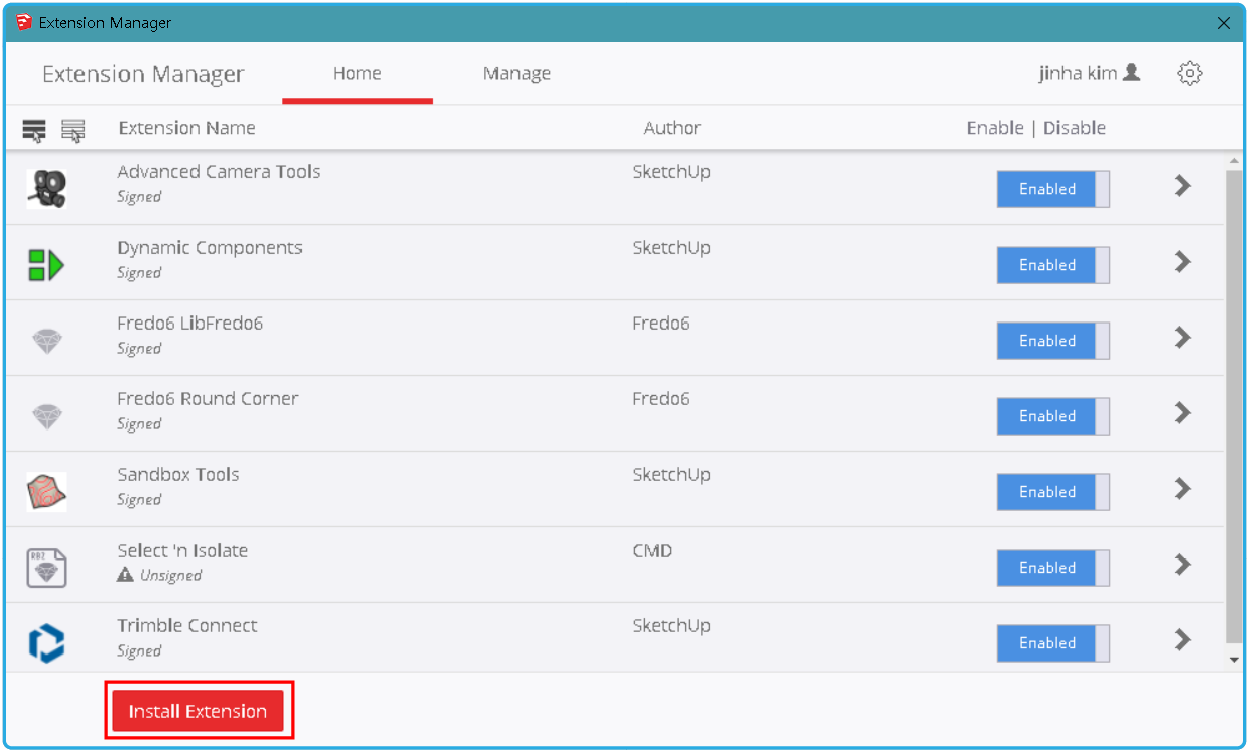
Task: Click the Install Extension button
Action: pos(198,711)
